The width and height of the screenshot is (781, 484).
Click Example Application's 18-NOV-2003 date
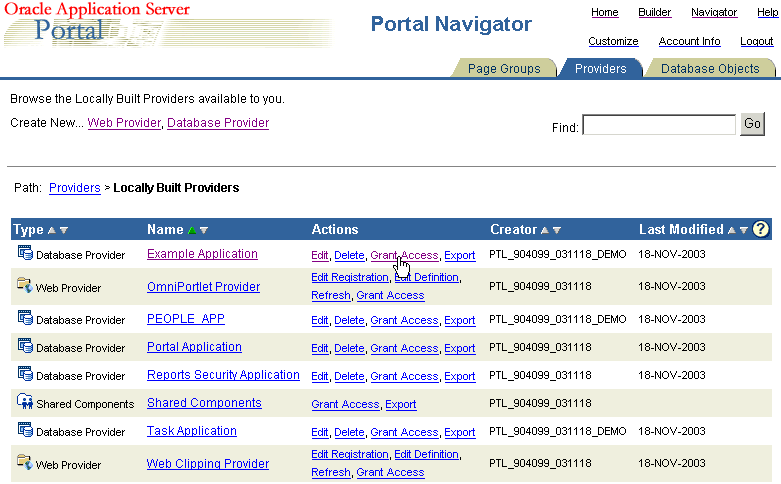[x=671, y=254]
